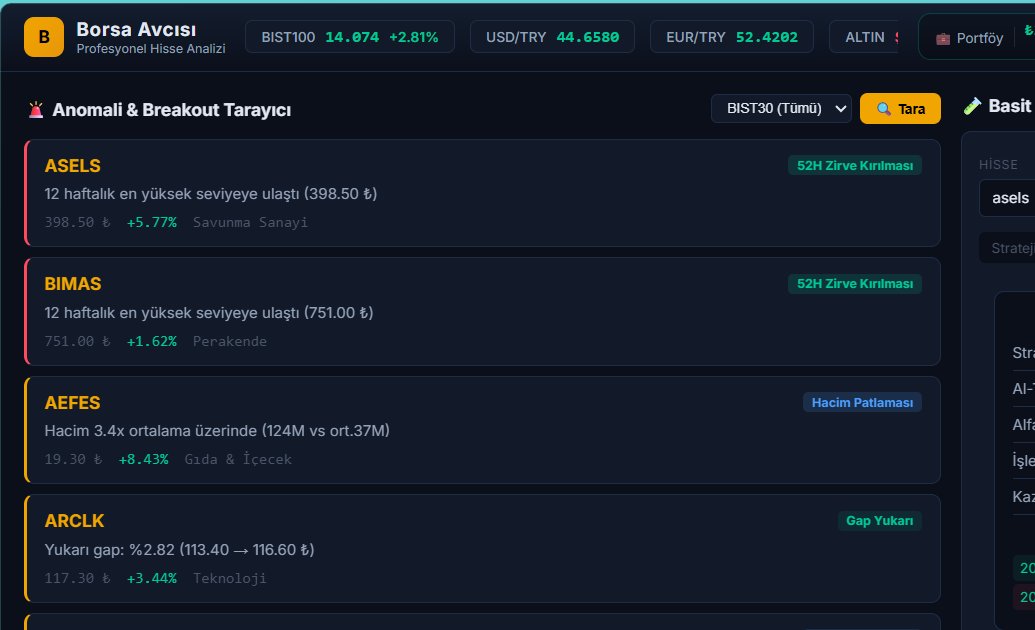Click the briefcase icon beside Portföy
The image size is (1035, 630).
[943, 38]
